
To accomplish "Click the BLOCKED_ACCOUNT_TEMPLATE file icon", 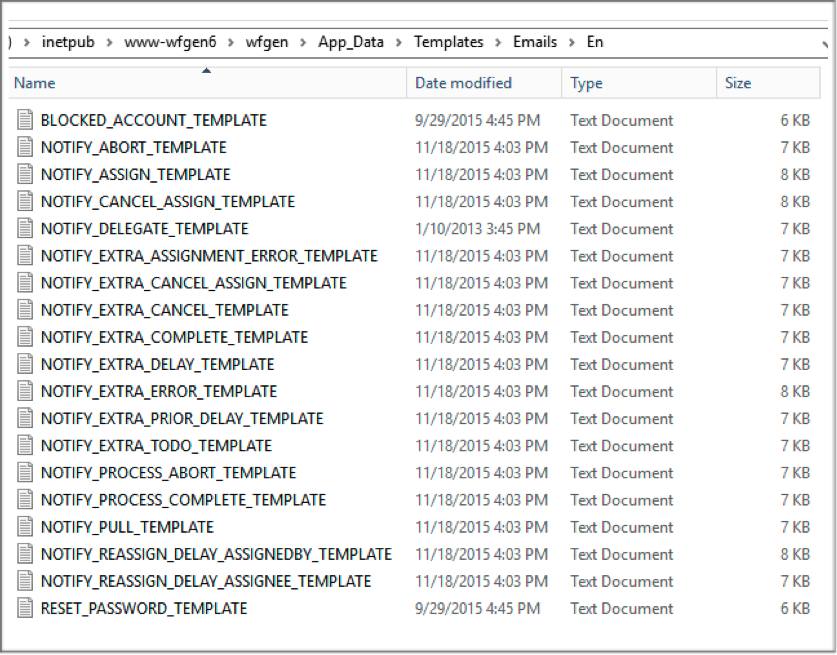I will tap(25, 120).
